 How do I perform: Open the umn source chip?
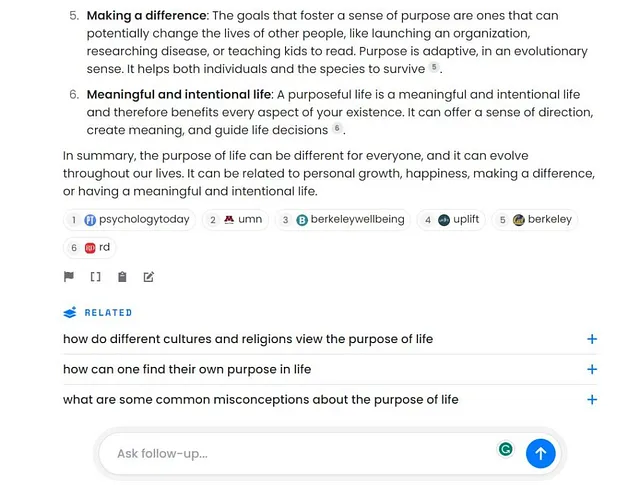(x=236, y=220)
